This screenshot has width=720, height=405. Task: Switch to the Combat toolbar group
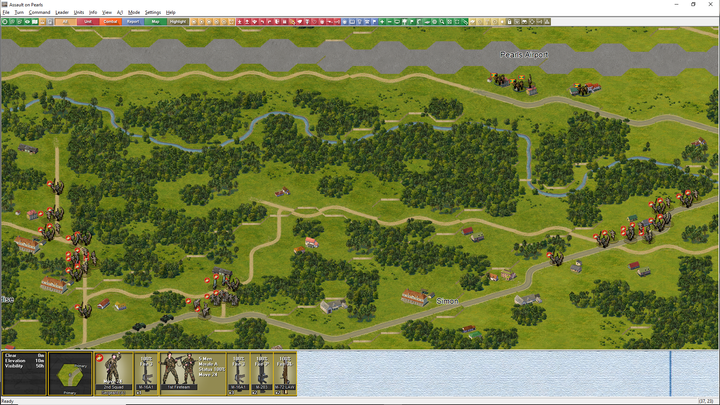pos(110,22)
